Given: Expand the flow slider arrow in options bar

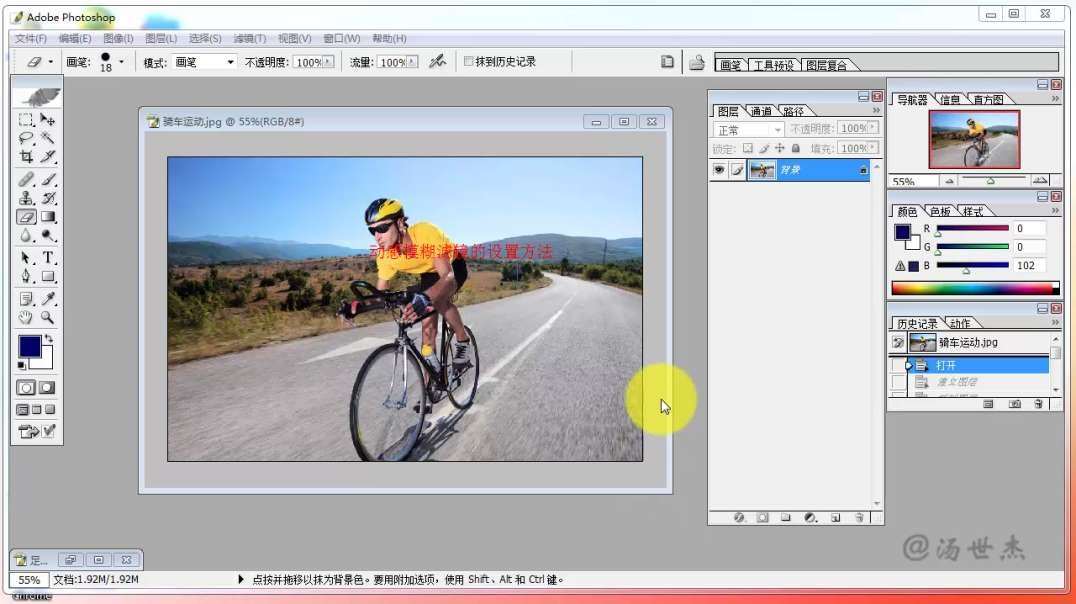Looking at the screenshot, I should (412, 62).
